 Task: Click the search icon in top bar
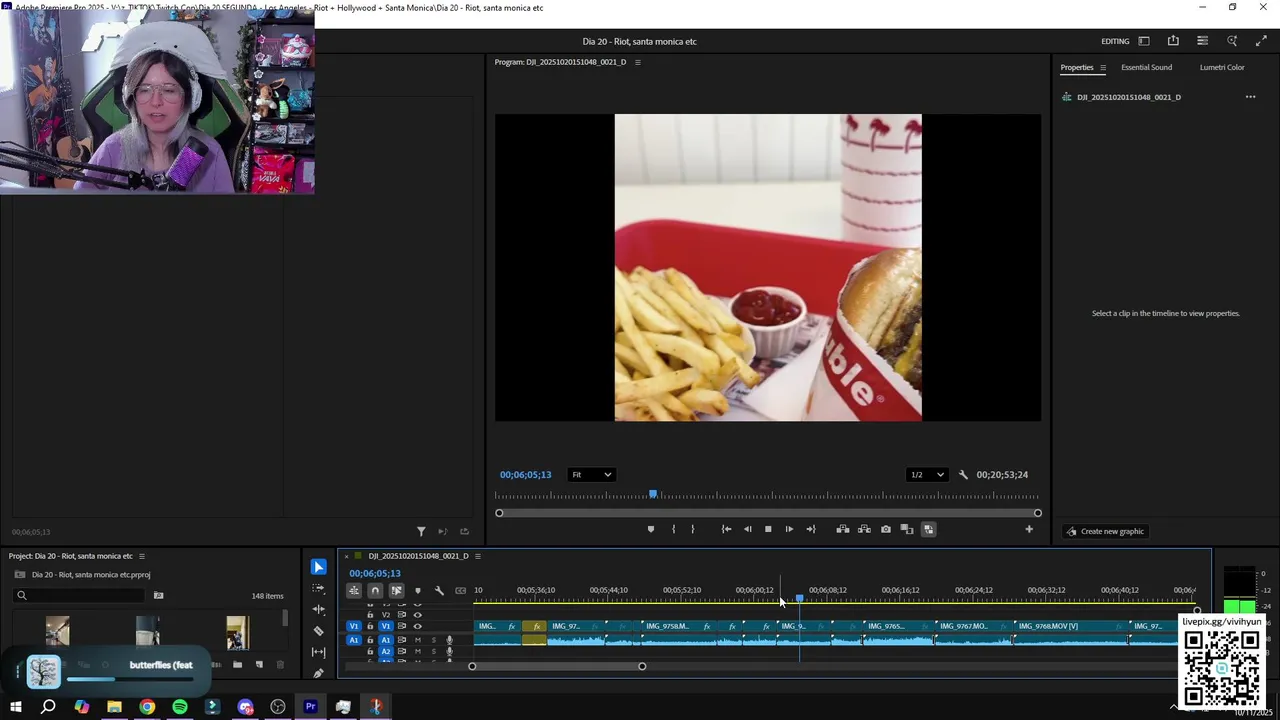click(1232, 41)
